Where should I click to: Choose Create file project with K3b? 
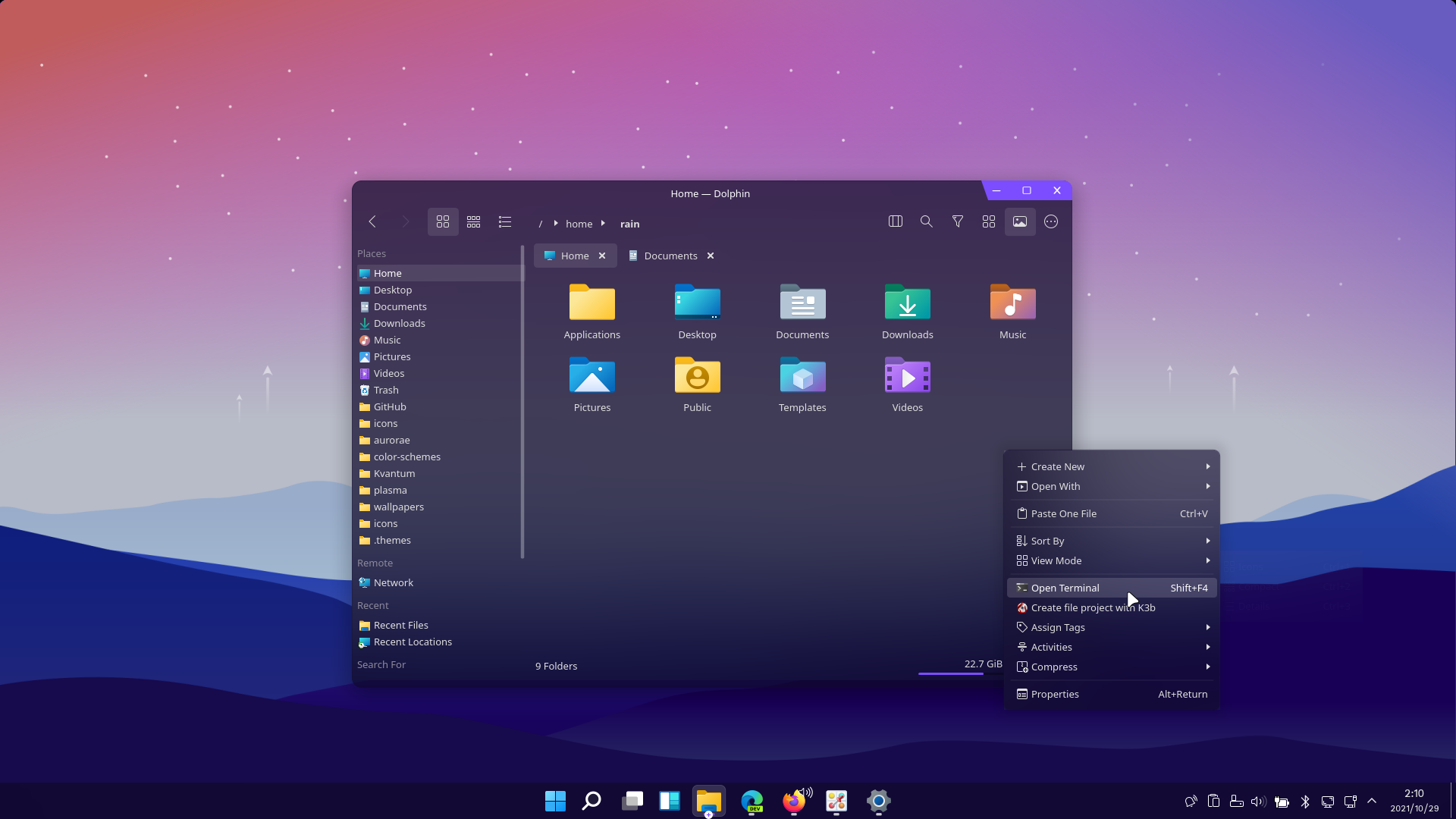pyautogui.click(x=1112, y=607)
